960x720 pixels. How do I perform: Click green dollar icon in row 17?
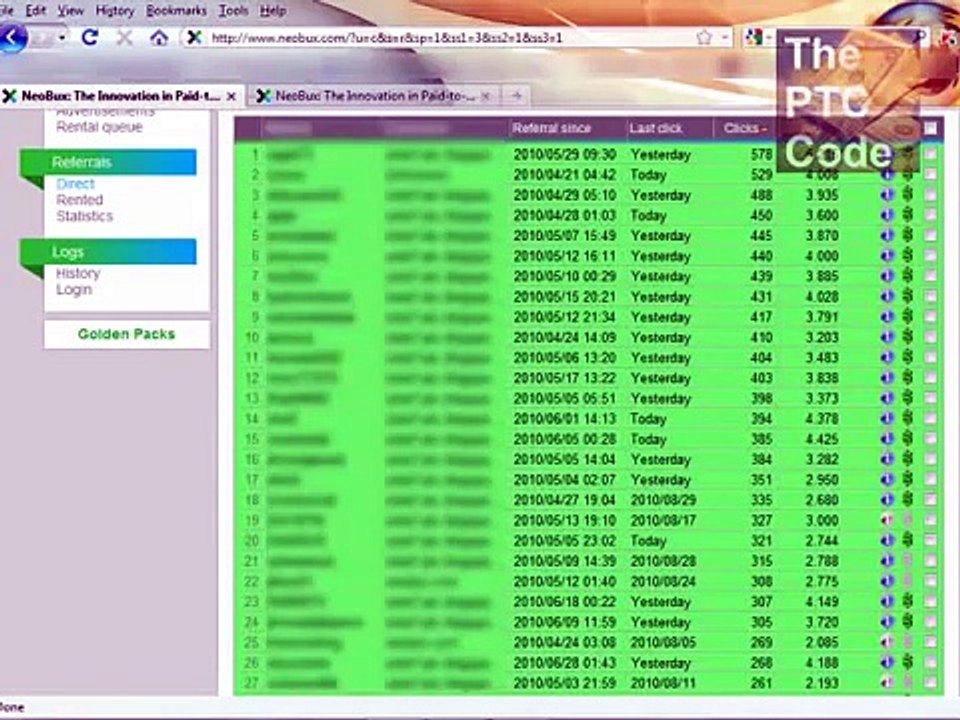point(908,479)
